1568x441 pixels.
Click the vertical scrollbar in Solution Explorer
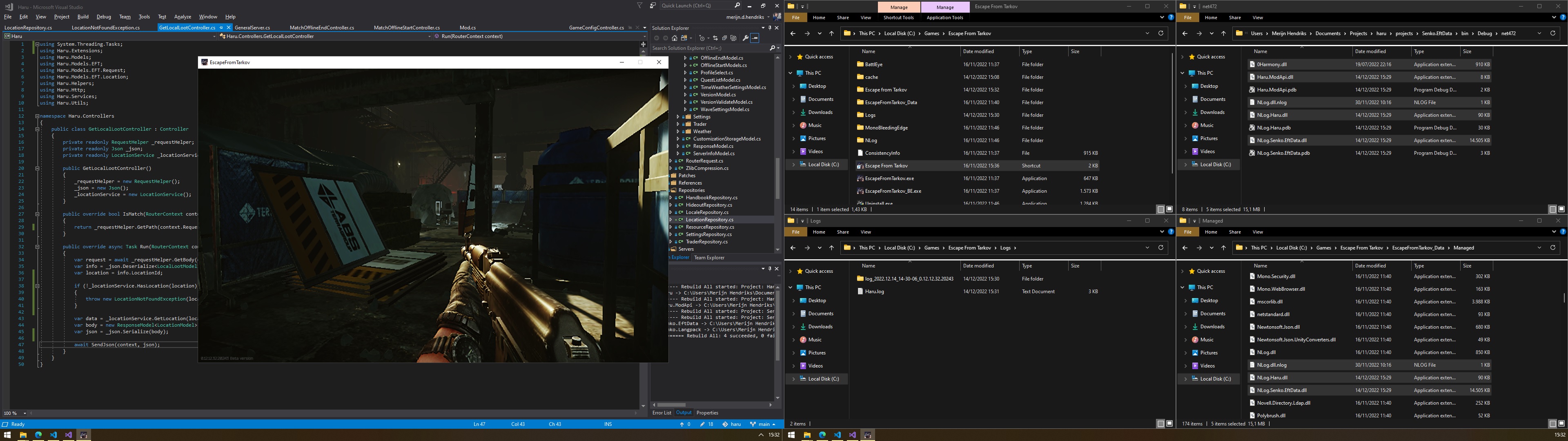777,178
